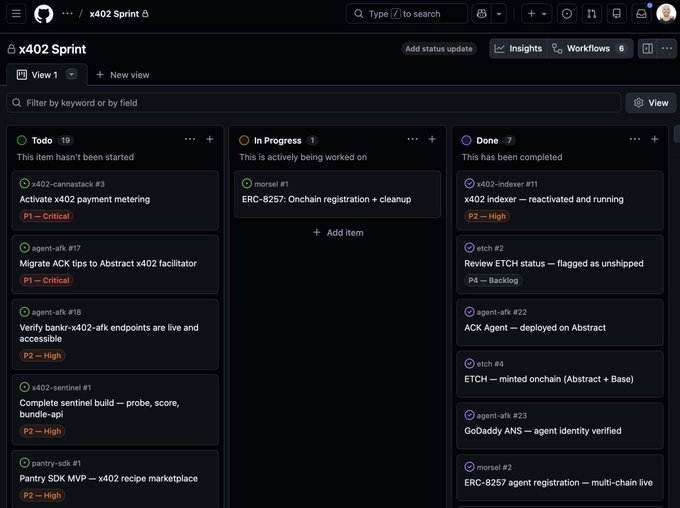
Task: Open the notifications inbox
Action: 641,13
